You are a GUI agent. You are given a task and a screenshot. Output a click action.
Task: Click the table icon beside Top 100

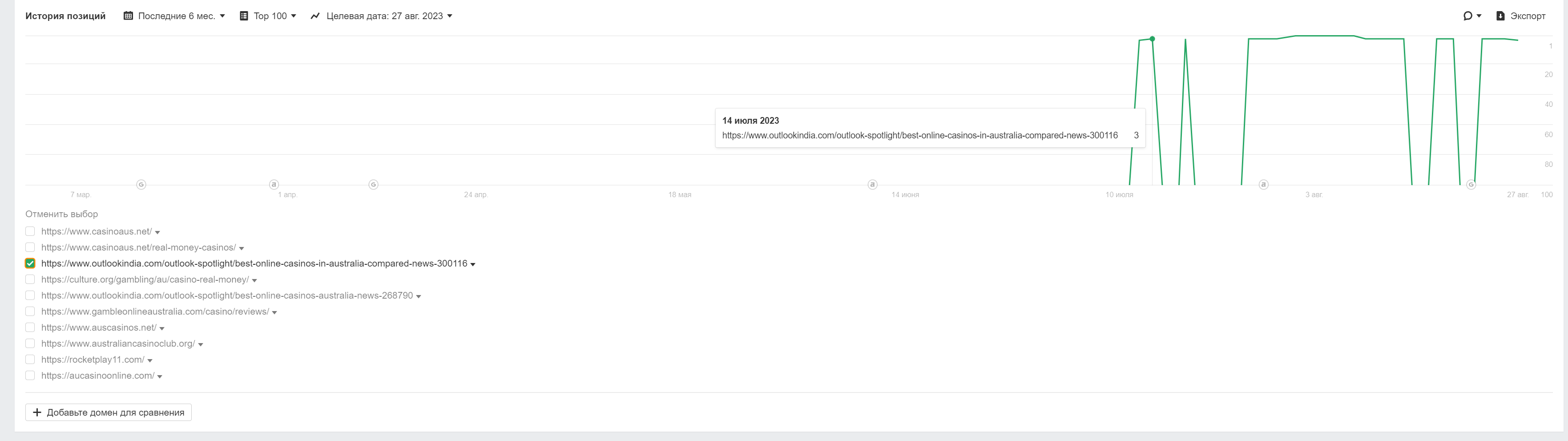pos(243,16)
